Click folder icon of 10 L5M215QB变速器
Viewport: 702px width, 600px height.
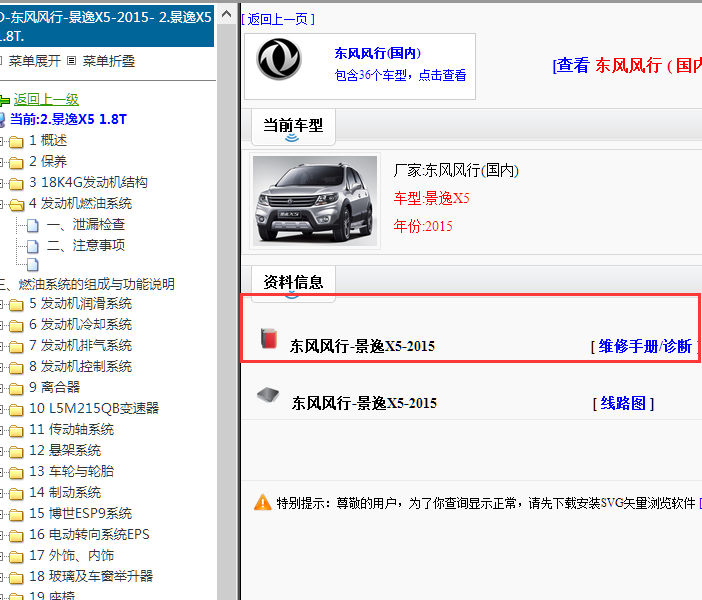pyautogui.click(x=16, y=410)
